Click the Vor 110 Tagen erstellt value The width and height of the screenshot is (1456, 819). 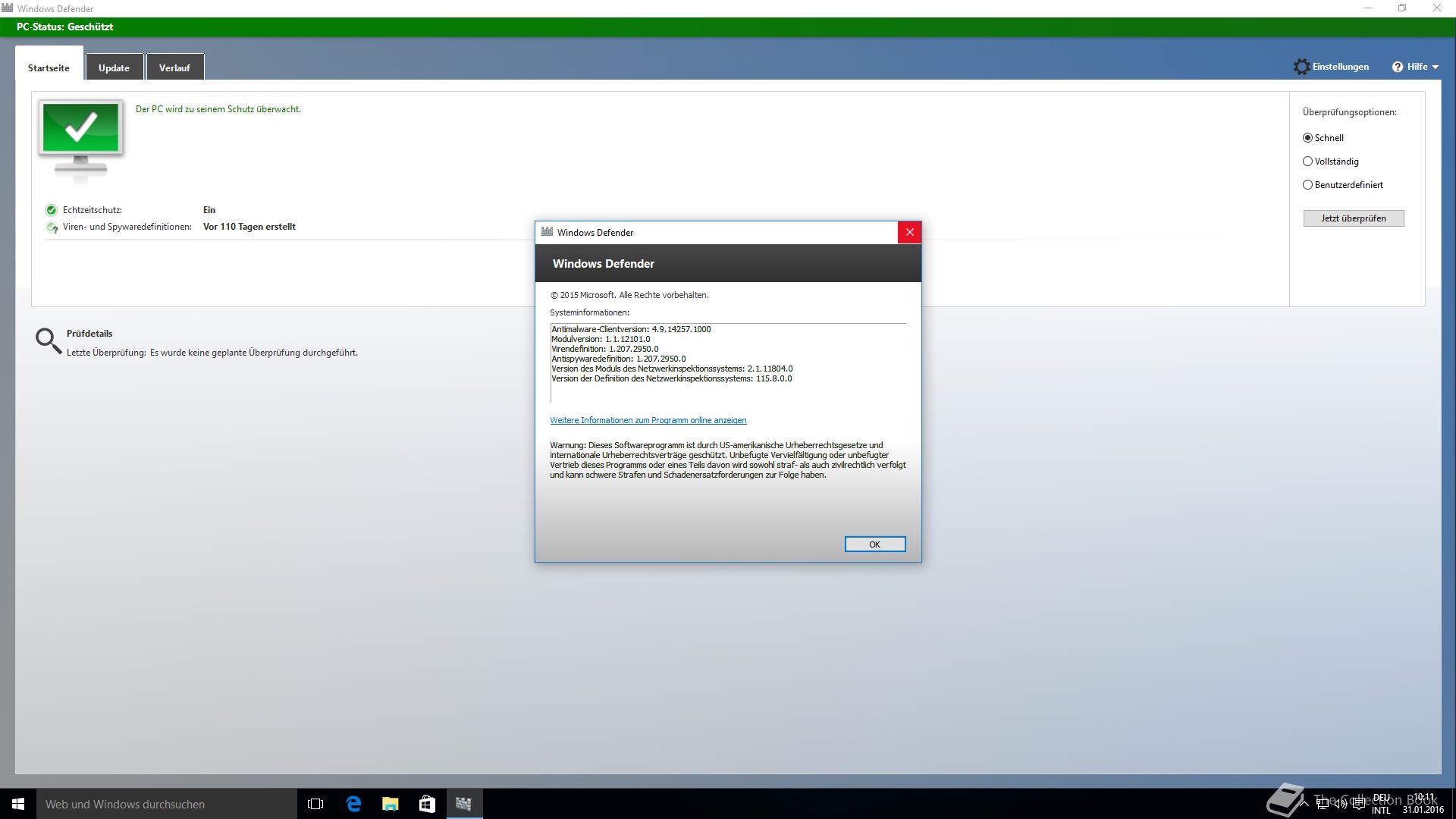(249, 227)
